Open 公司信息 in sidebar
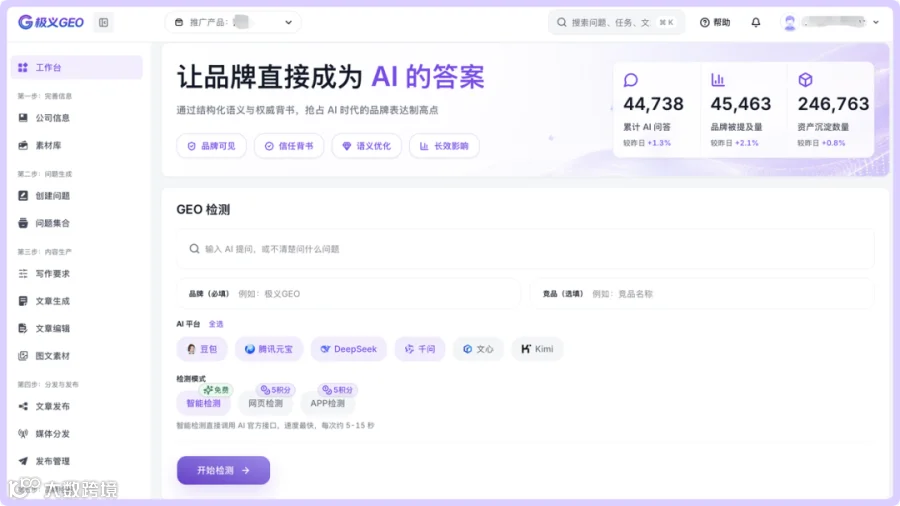900x506 pixels. click(77, 118)
